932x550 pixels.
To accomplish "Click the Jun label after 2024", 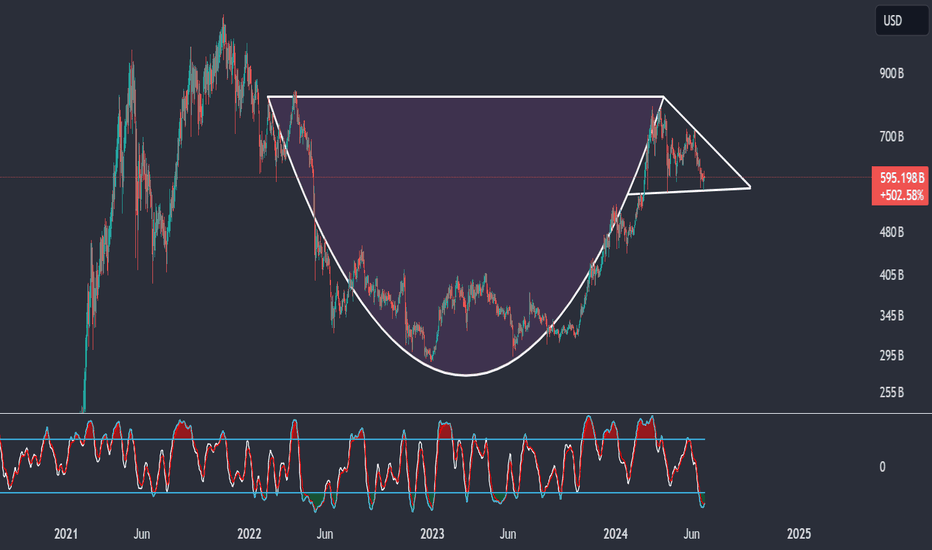I will 691,533.
